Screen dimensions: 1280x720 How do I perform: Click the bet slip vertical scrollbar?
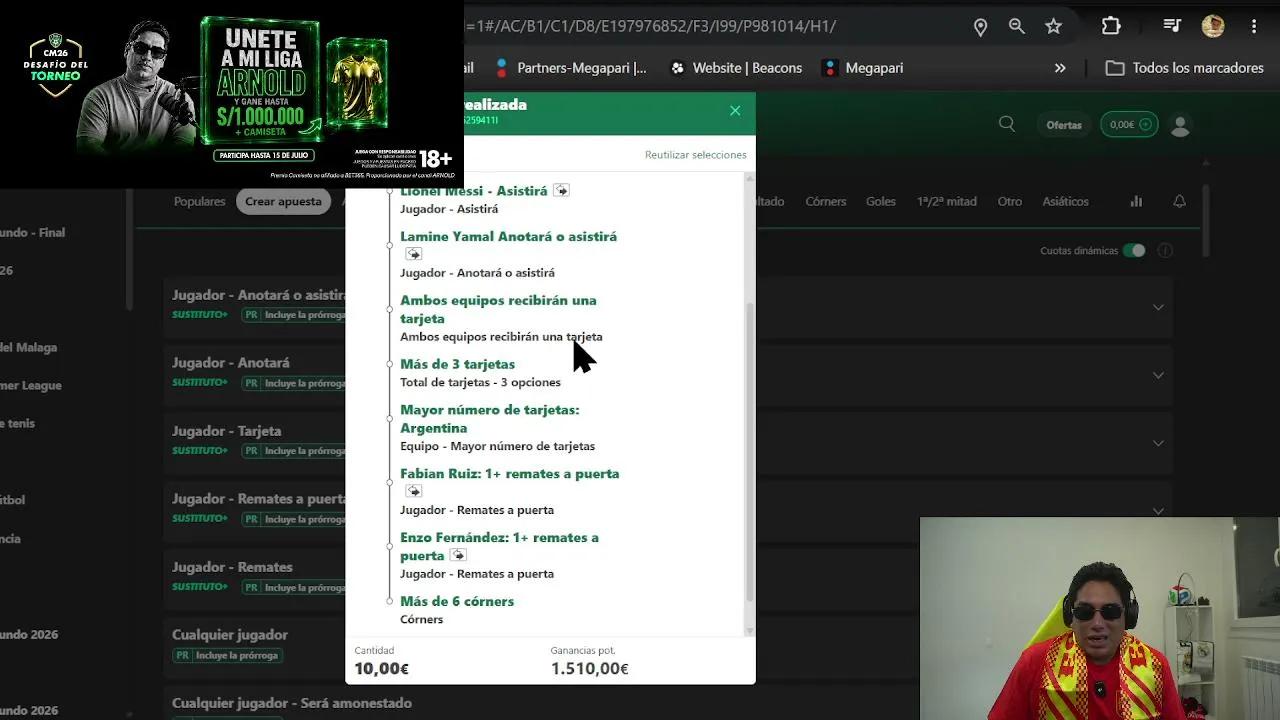pyautogui.click(x=750, y=448)
